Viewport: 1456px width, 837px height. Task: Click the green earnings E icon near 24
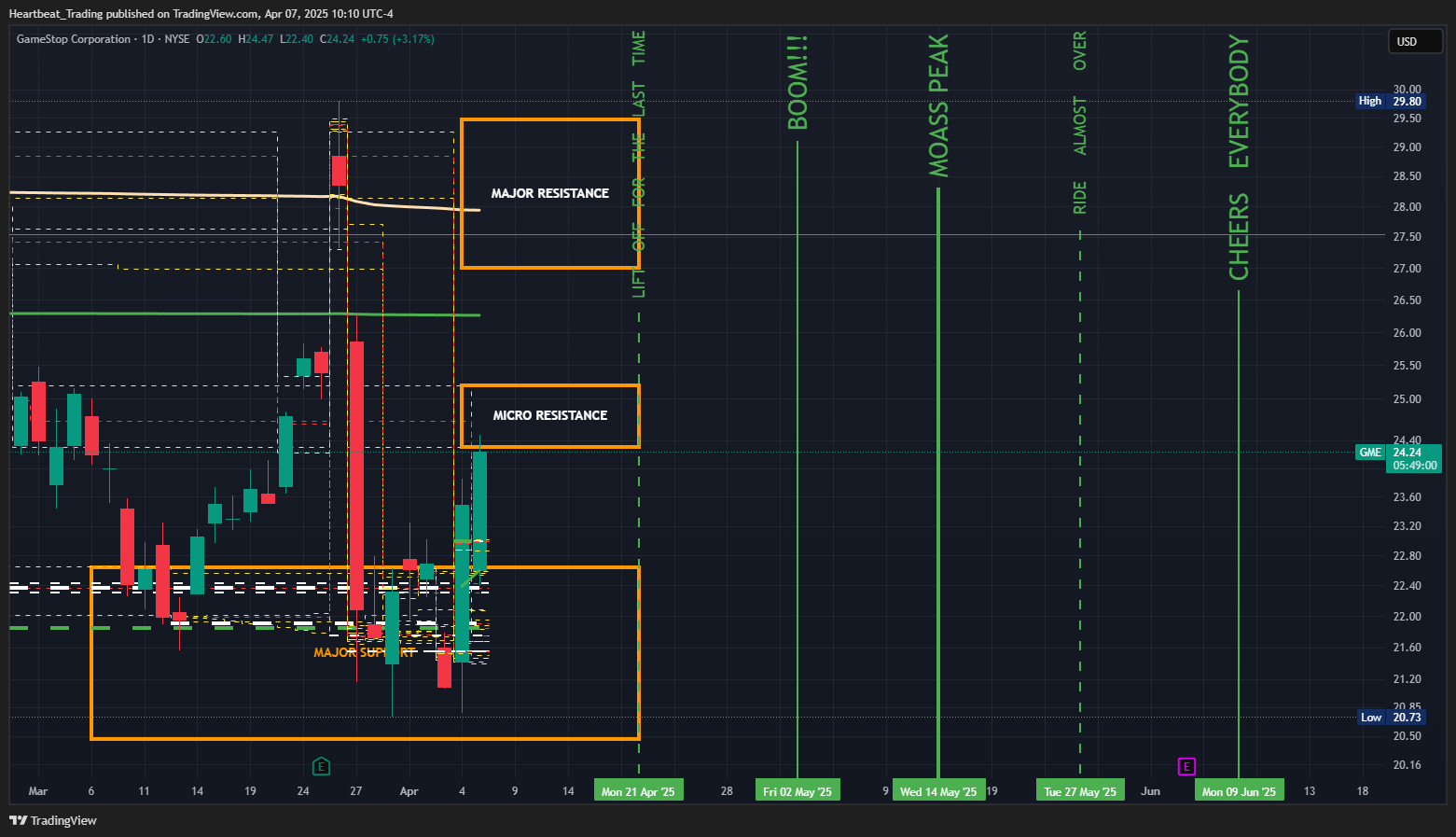click(x=321, y=766)
